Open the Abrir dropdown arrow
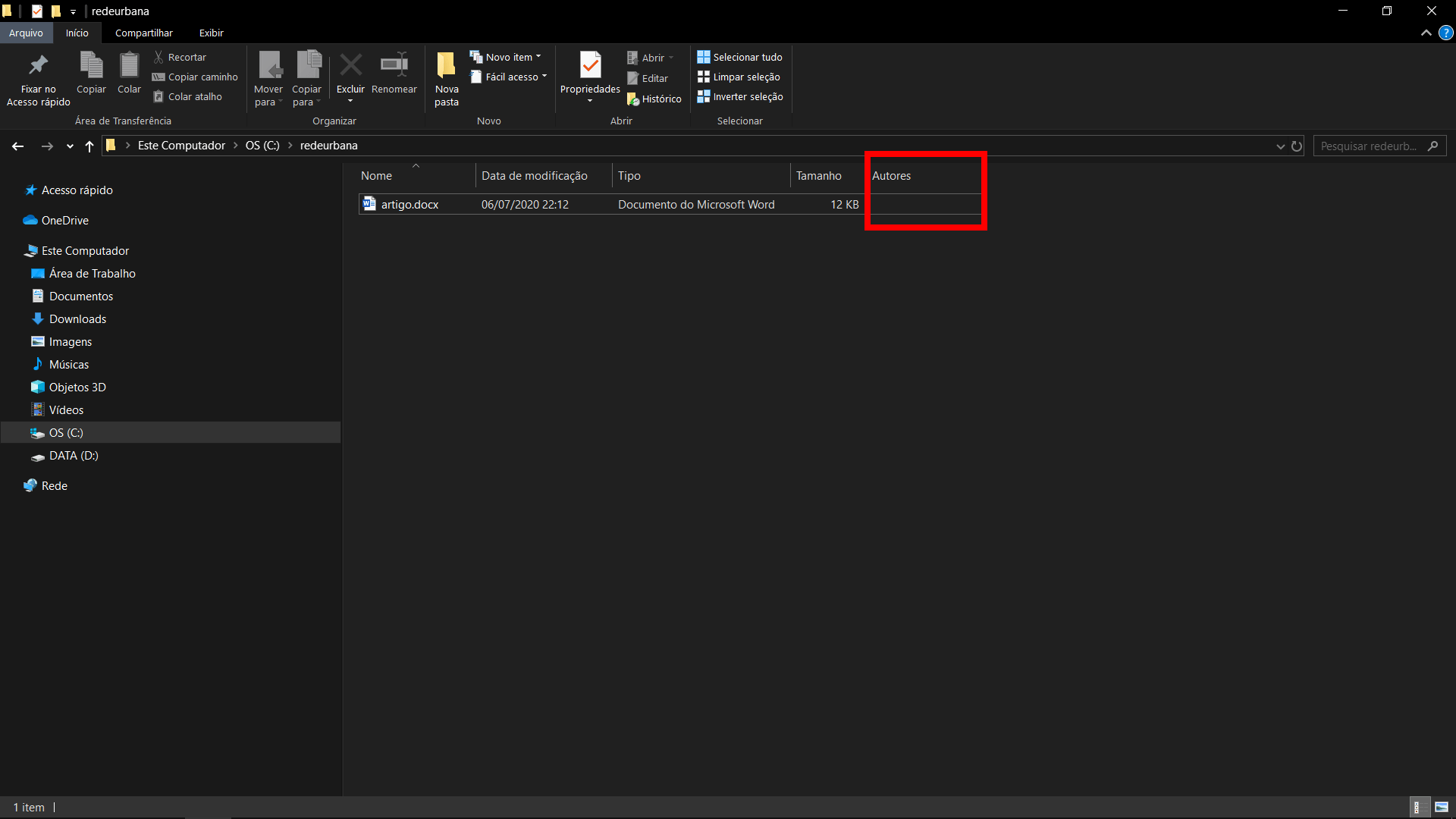This screenshot has height=819, width=1456. point(672,58)
